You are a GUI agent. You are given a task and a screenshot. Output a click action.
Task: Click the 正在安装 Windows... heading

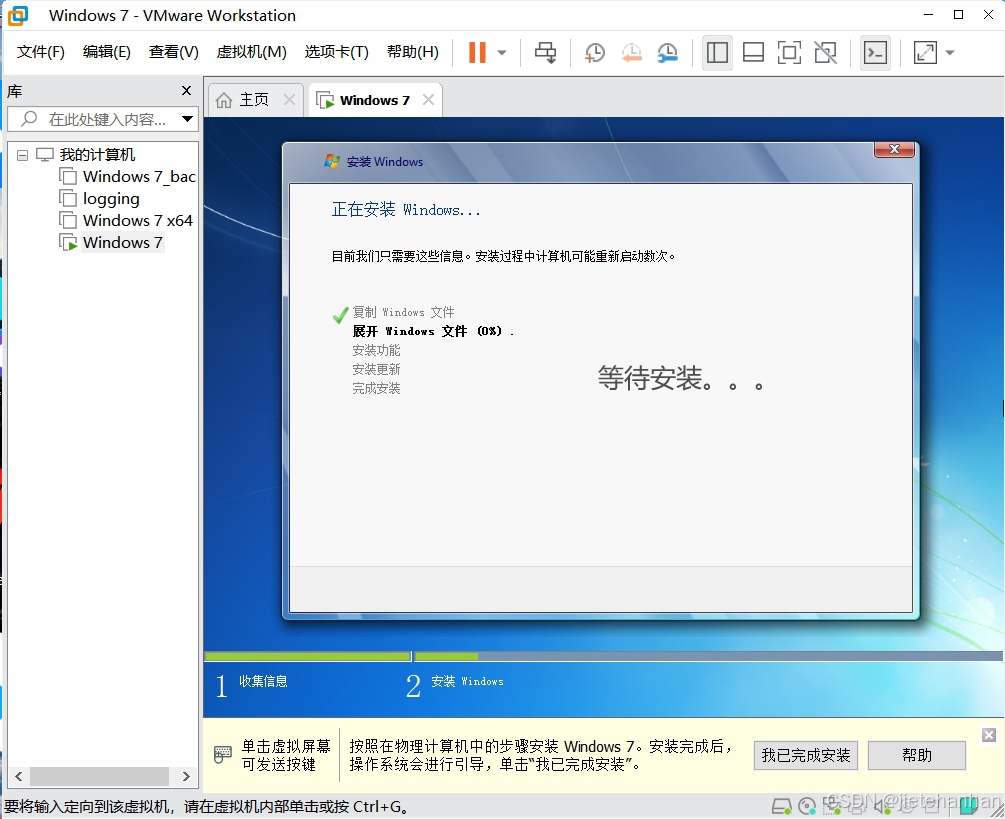tap(406, 210)
